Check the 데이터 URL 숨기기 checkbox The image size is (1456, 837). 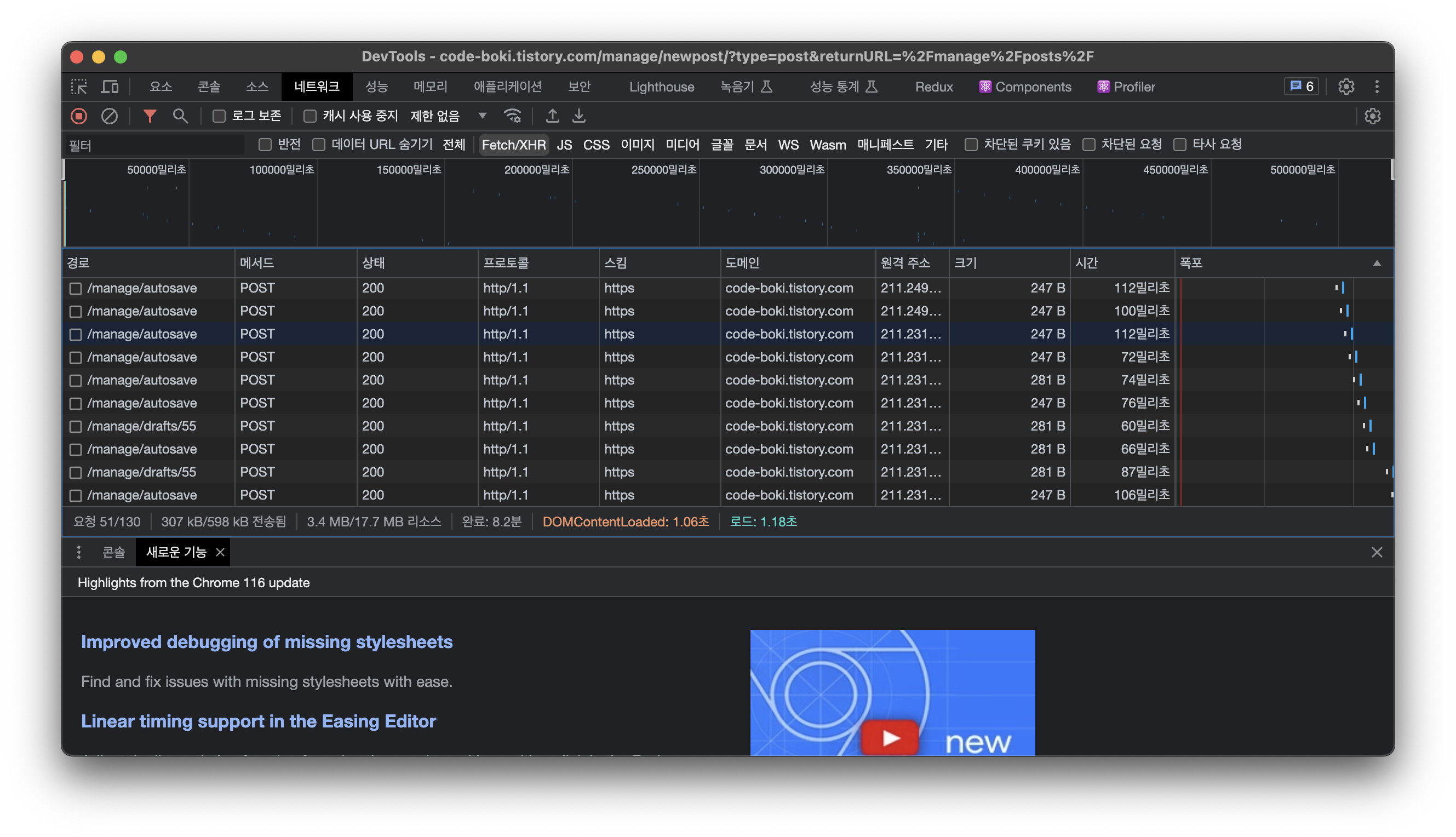(319, 145)
